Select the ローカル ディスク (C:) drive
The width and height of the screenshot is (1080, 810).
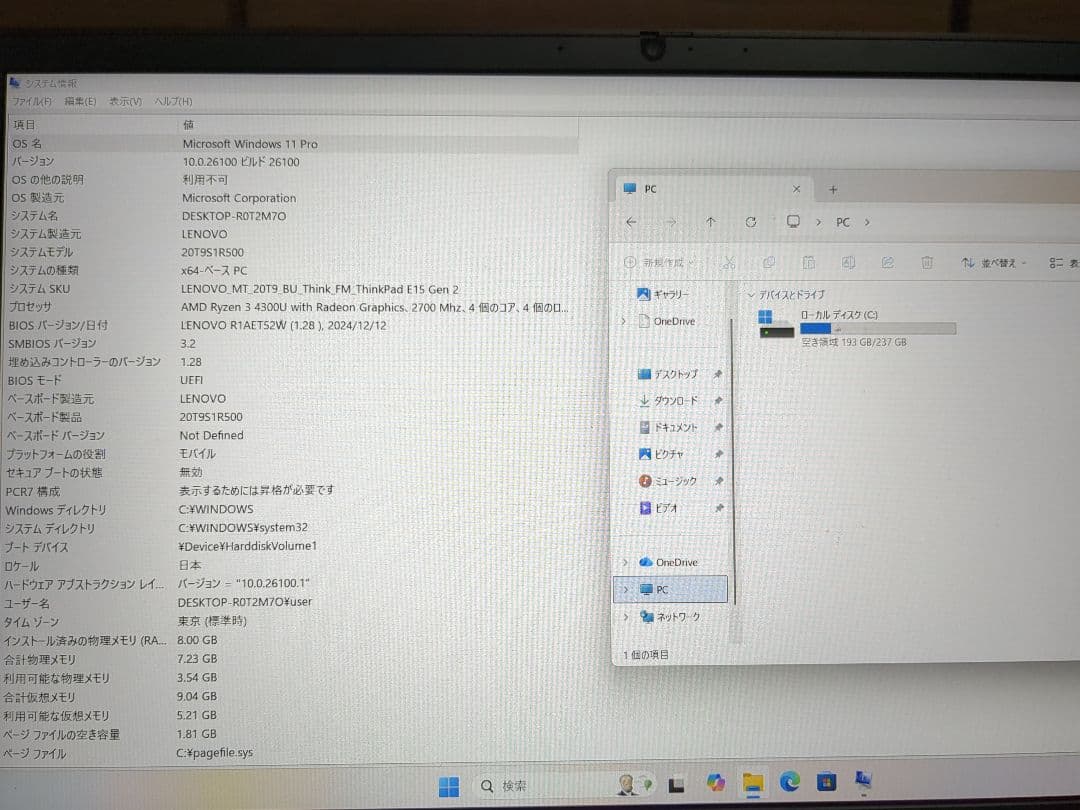[838, 315]
